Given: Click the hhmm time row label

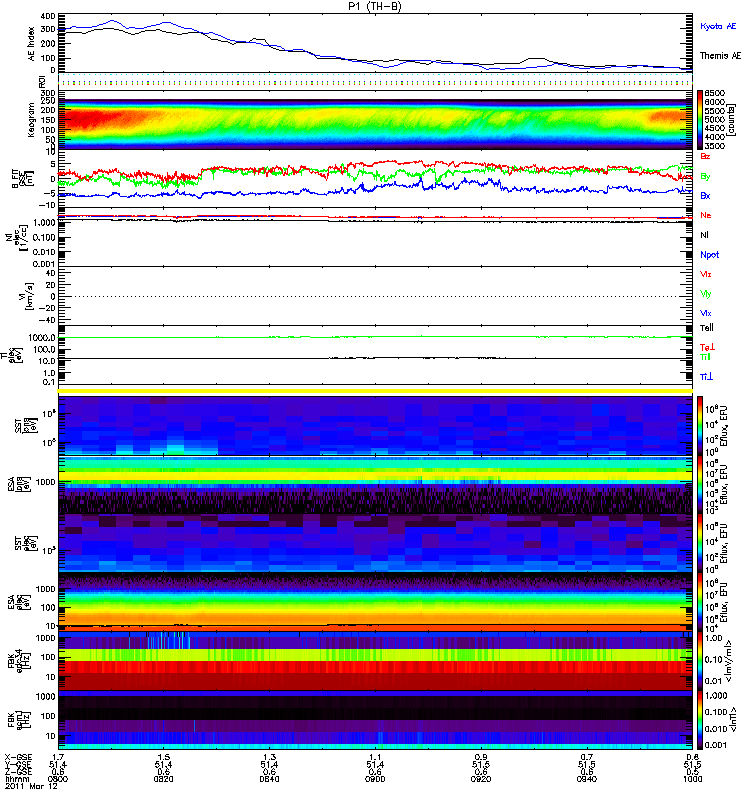Looking at the screenshot, I should coord(17,779).
